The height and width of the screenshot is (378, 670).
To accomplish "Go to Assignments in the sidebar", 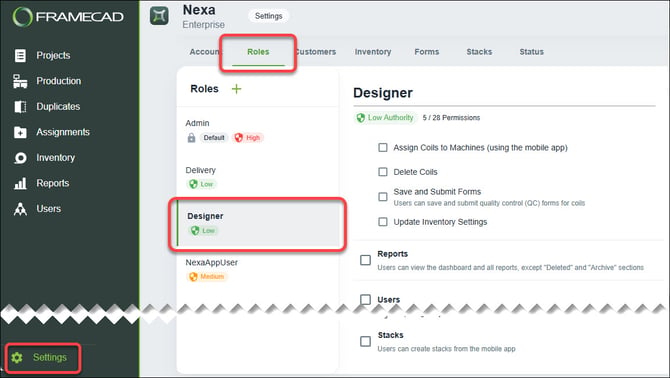I will coord(63,132).
